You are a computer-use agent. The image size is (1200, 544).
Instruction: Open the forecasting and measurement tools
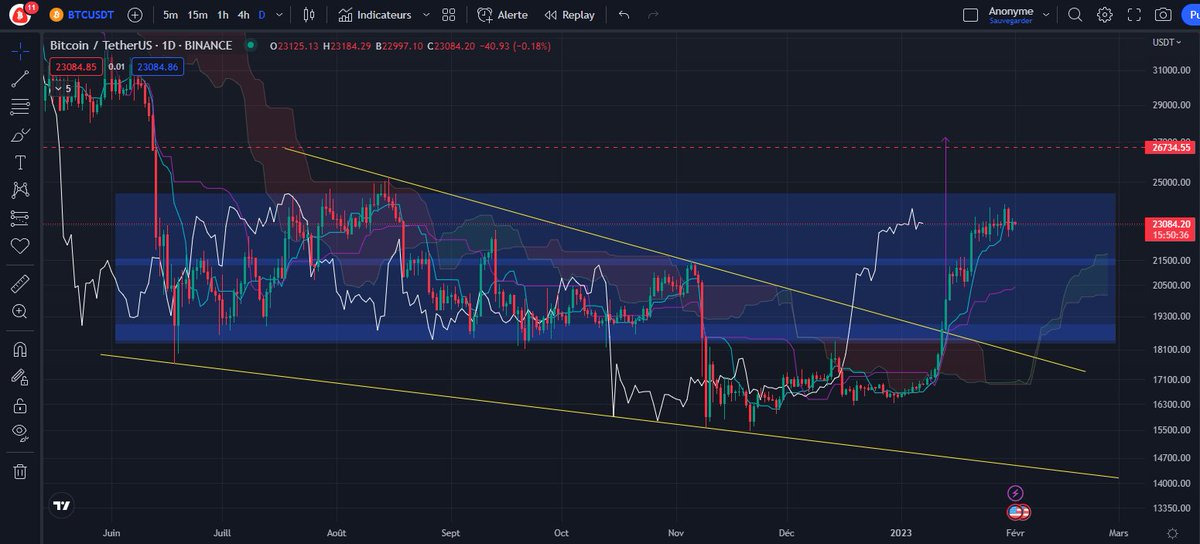point(20,217)
